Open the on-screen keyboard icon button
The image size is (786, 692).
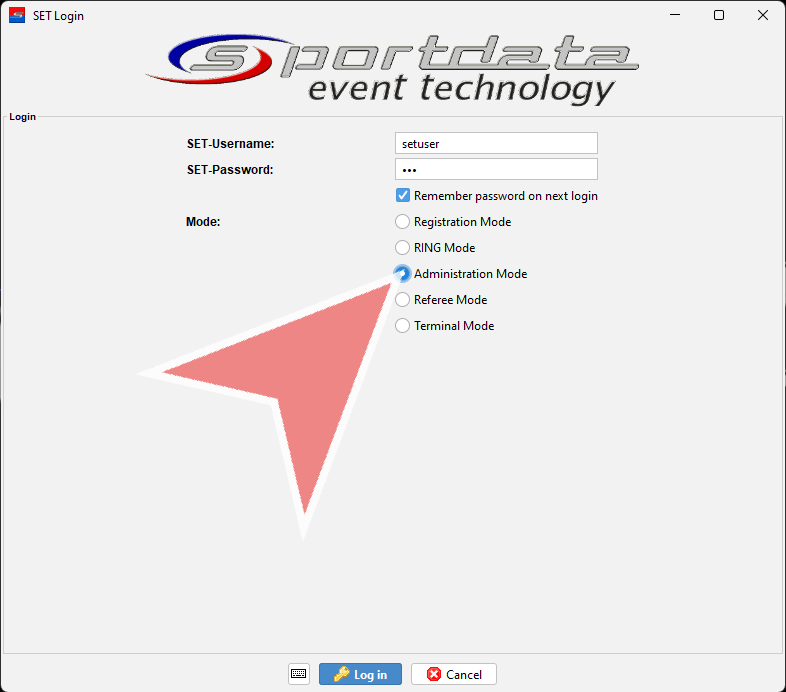tap(299, 674)
